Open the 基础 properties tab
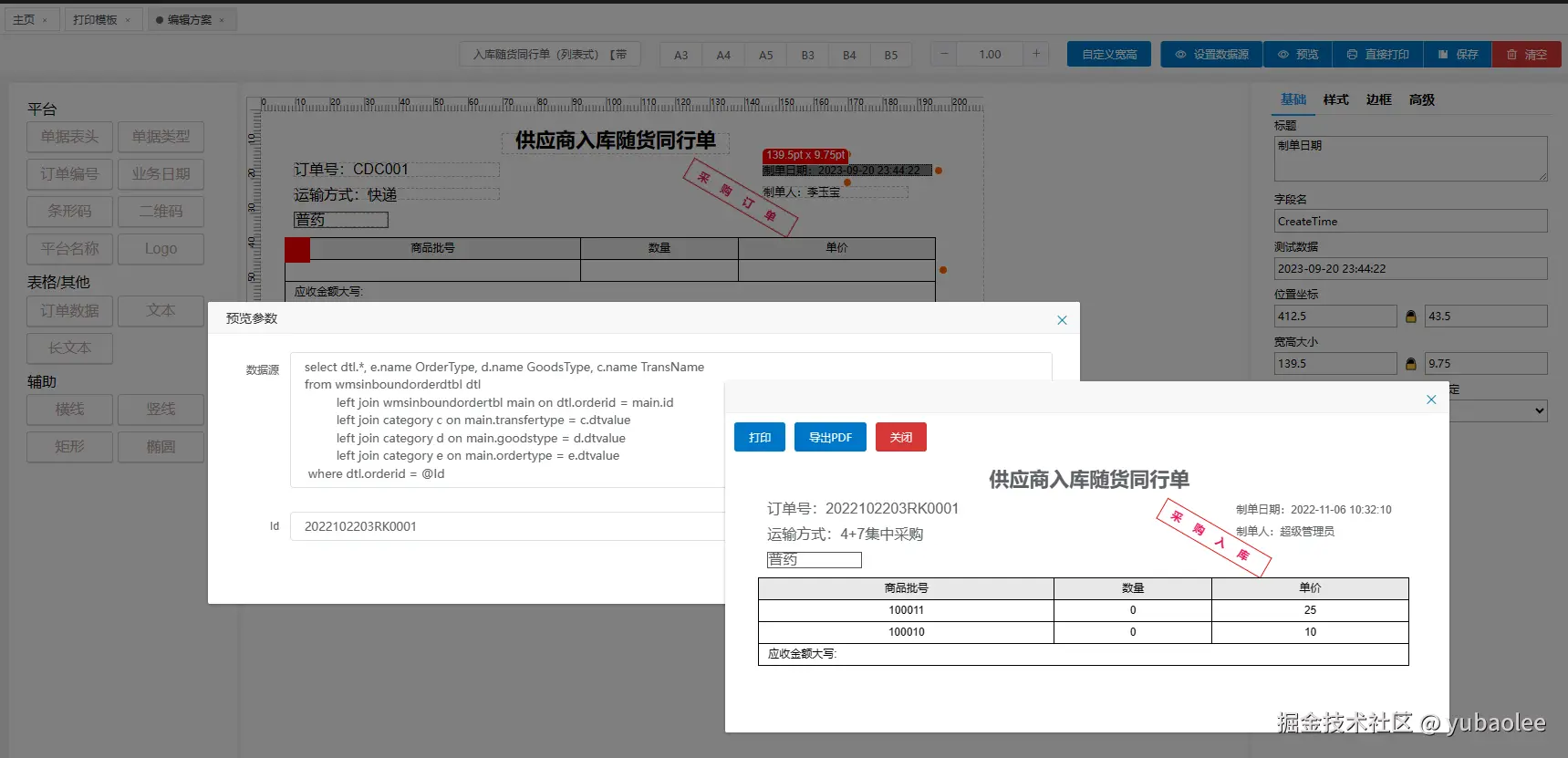The height and width of the screenshot is (758, 1568). (x=1293, y=99)
